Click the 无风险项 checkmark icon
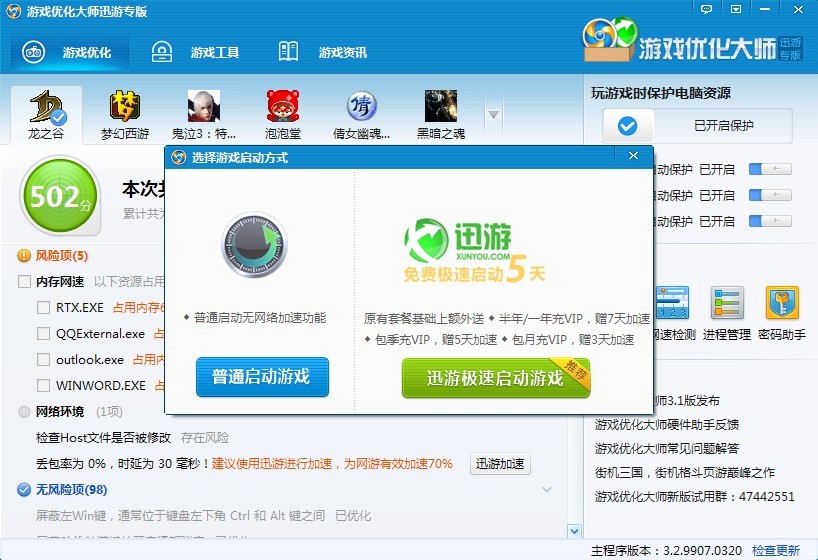Image resolution: width=818 pixels, height=560 pixels. pos(24,490)
